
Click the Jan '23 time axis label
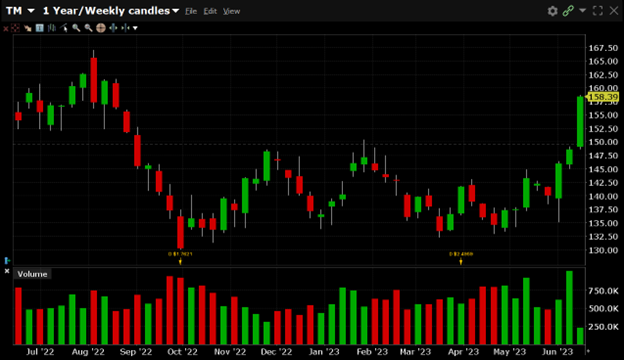coord(324,352)
